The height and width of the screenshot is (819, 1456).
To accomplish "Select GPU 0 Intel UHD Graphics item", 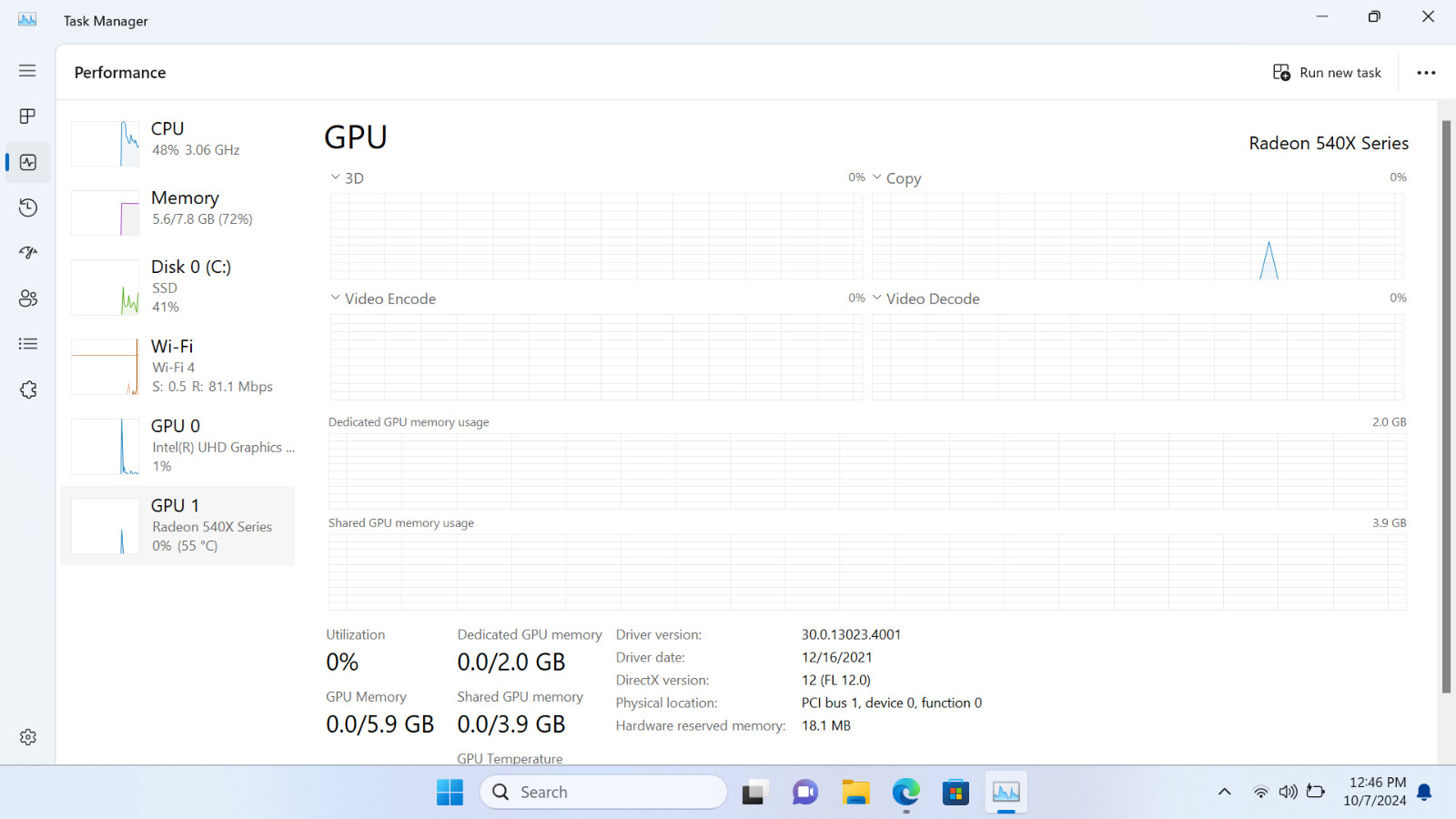I will (178, 446).
